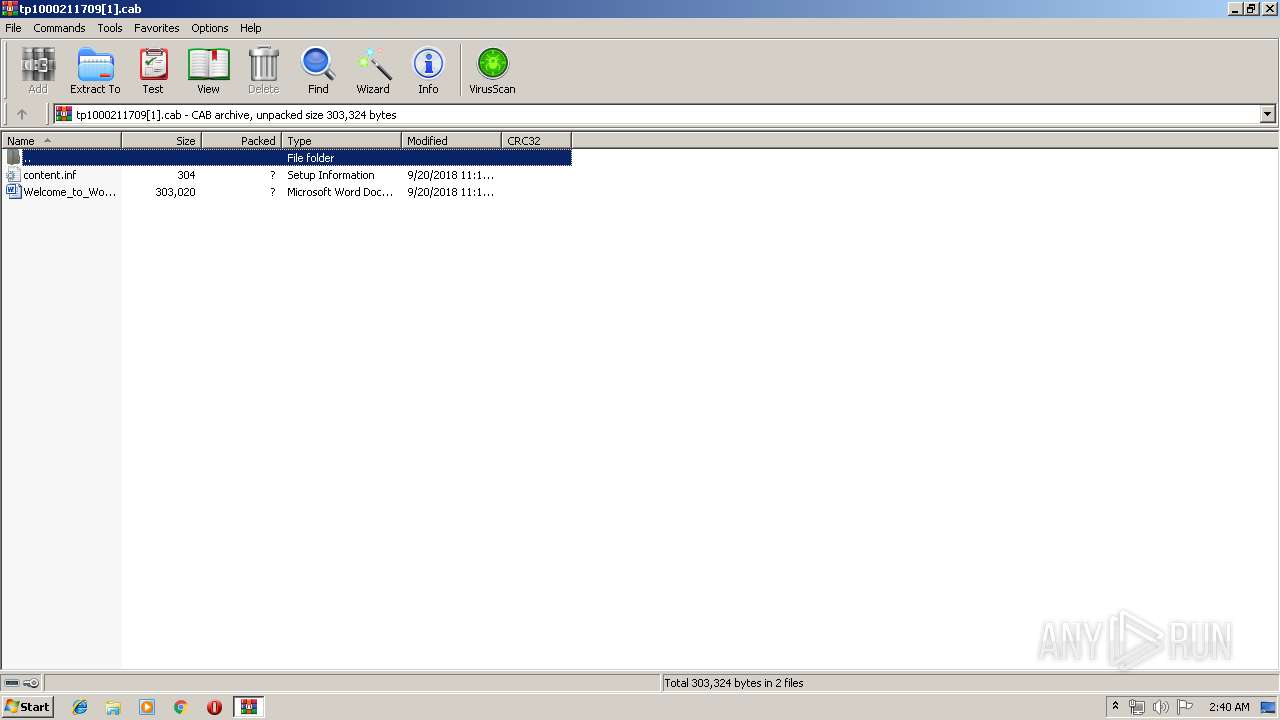Open the Commands menu
Screen dimensions: 1280x720
[59, 28]
